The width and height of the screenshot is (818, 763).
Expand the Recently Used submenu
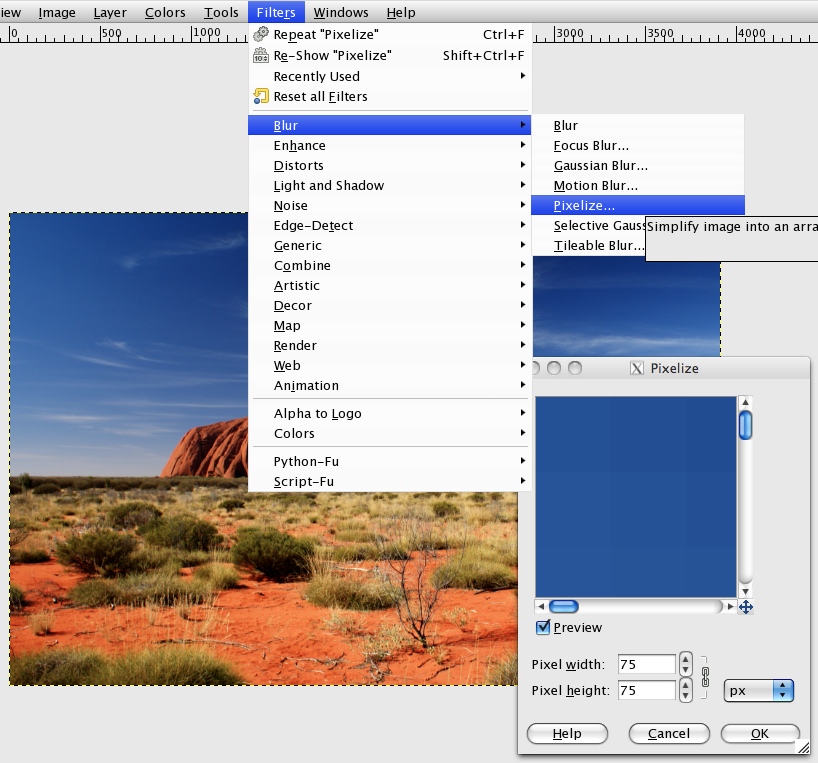tap(390, 76)
